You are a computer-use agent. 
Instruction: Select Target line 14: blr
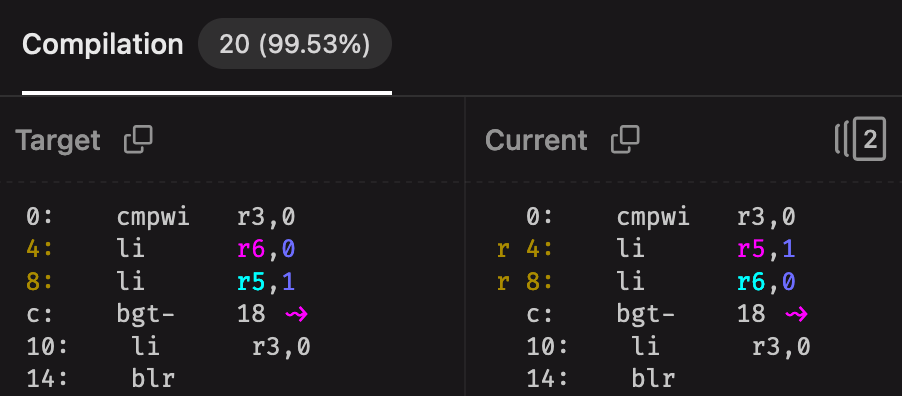pyautogui.click(x=101, y=379)
